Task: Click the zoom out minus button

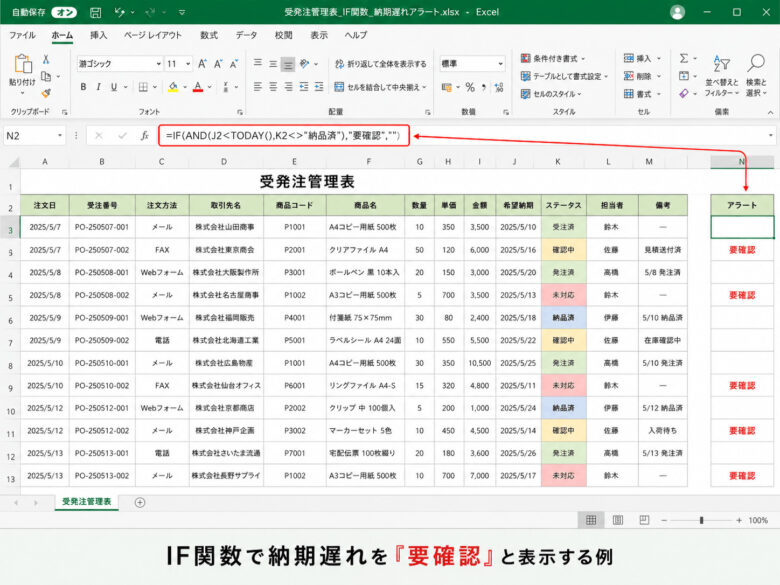Action: click(664, 520)
